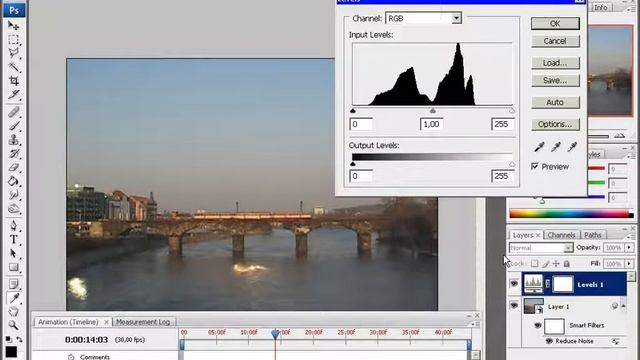
Task: Click the Save... button
Action: (x=555, y=80)
